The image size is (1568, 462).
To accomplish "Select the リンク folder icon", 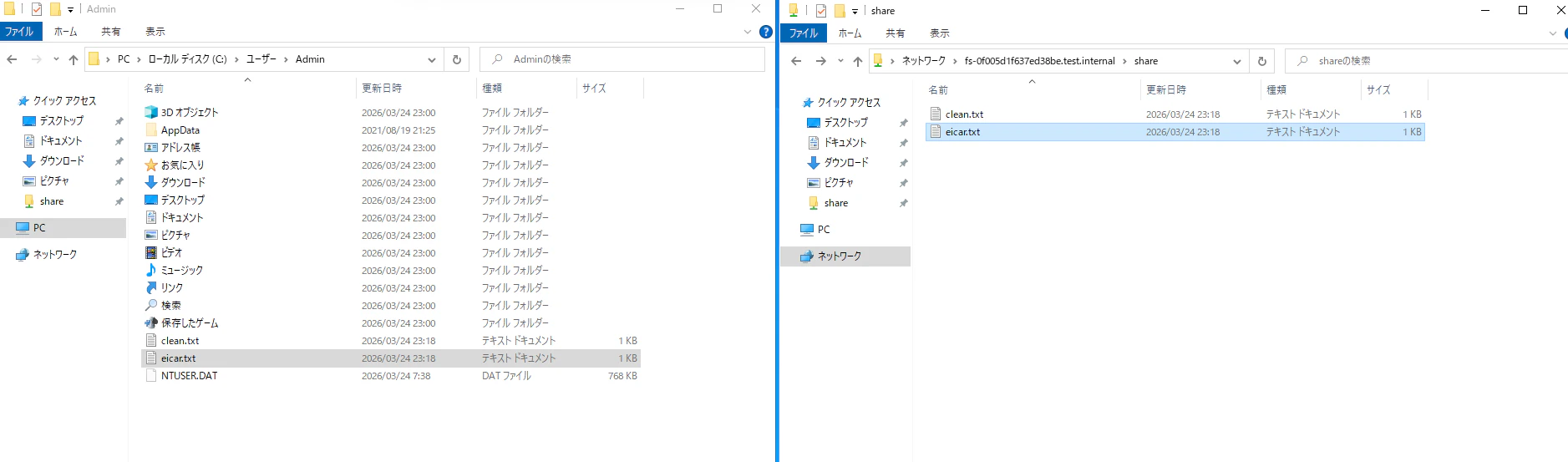I will pyautogui.click(x=151, y=287).
